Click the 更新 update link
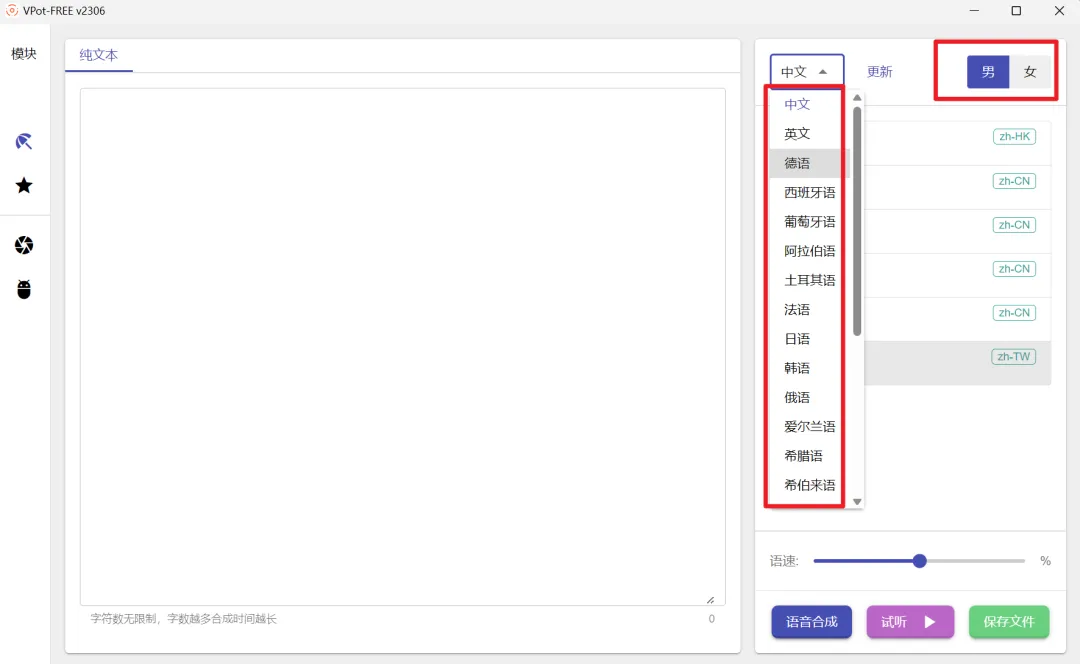This screenshot has width=1080, height=664. (880, 72)
